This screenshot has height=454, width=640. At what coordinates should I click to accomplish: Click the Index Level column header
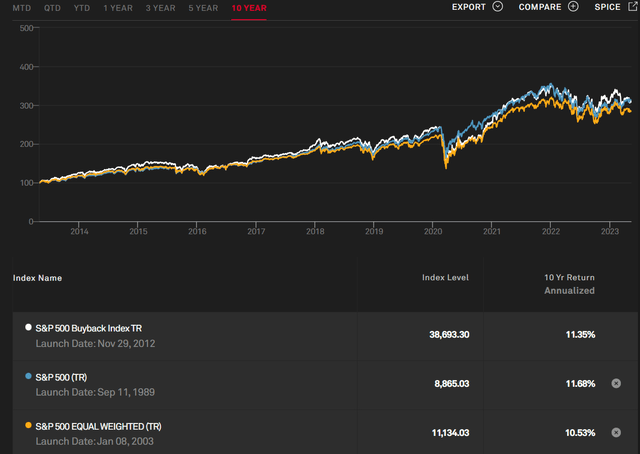tap(445, 278)
